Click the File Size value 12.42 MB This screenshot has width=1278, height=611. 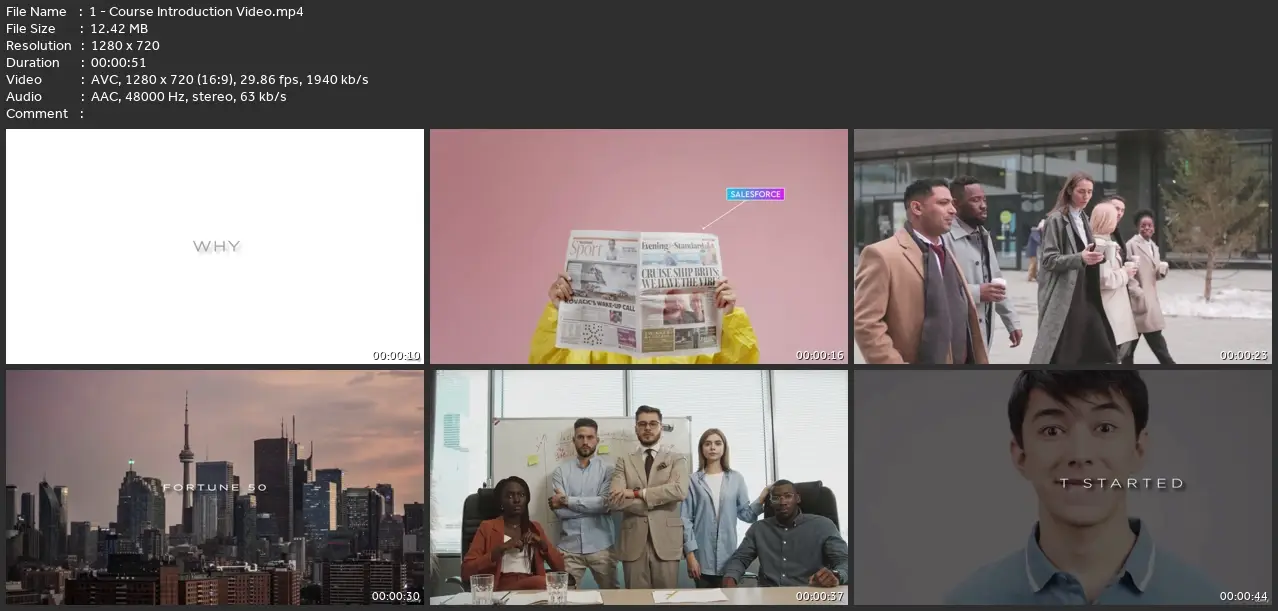tap(119, 29)
